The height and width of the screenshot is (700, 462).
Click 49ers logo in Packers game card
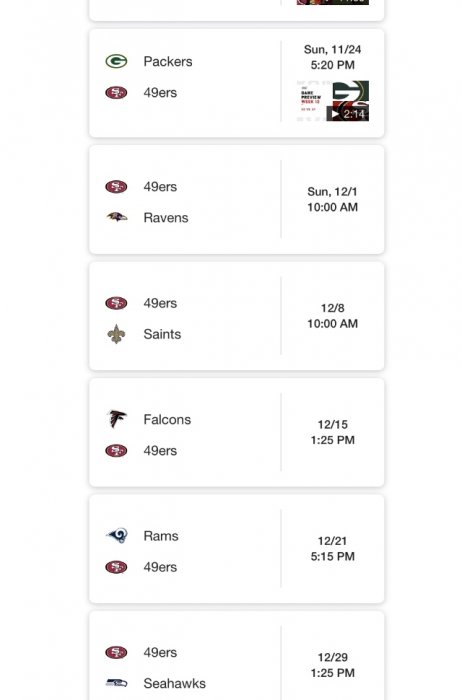116,92
